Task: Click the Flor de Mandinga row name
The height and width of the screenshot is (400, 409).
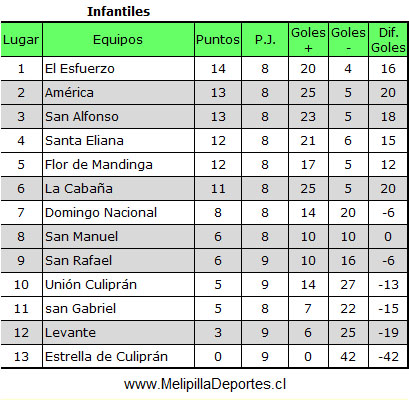Action: coord(99,165)
